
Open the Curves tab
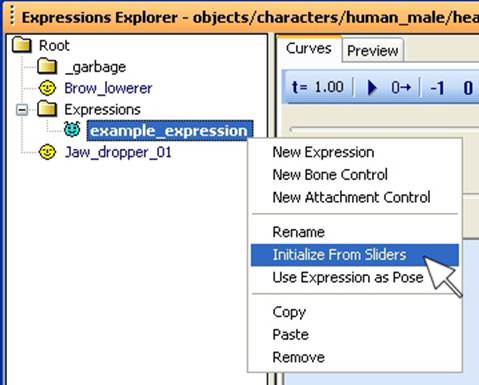pos(309,49)
